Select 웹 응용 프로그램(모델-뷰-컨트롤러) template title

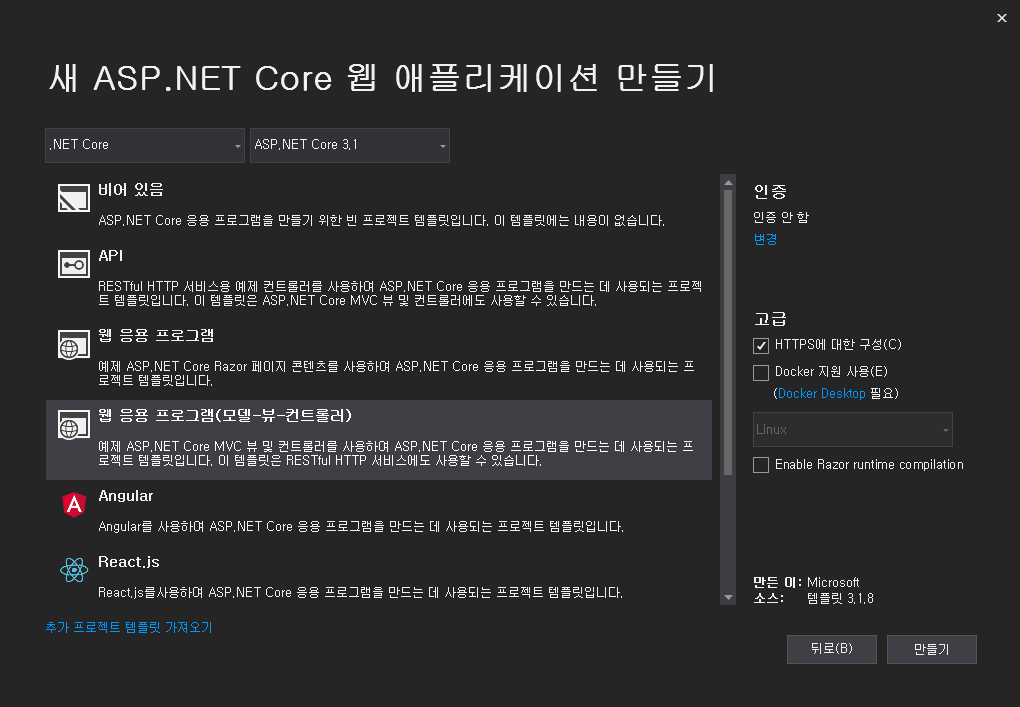[x=225, y=416]
